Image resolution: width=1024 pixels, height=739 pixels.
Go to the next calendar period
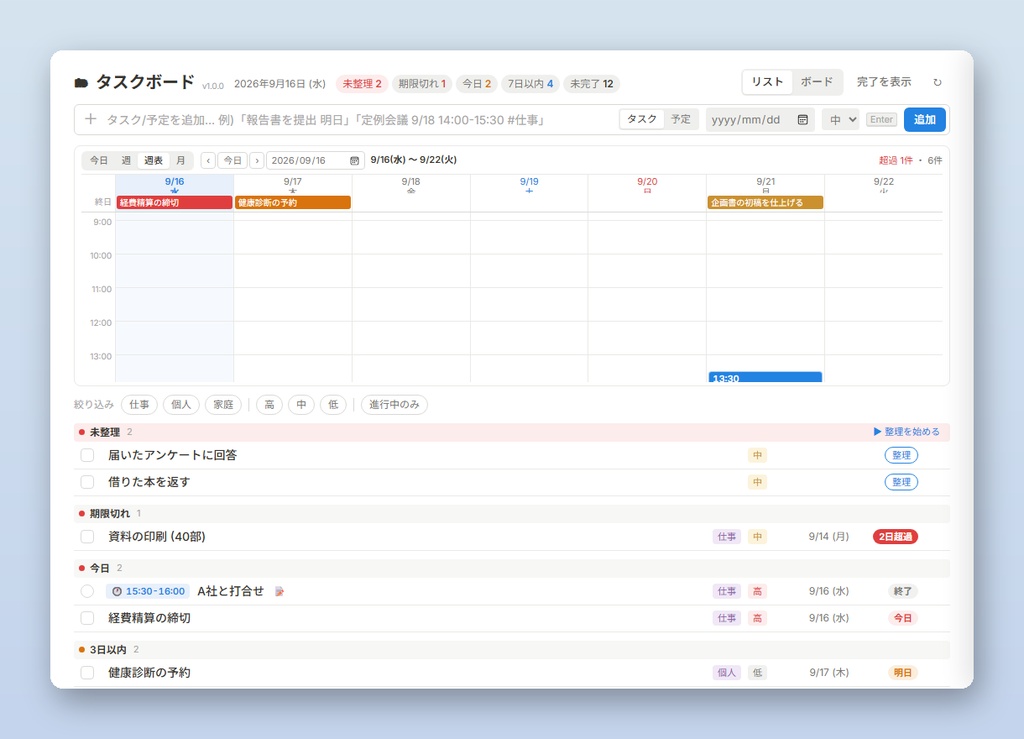click(257, 161)
